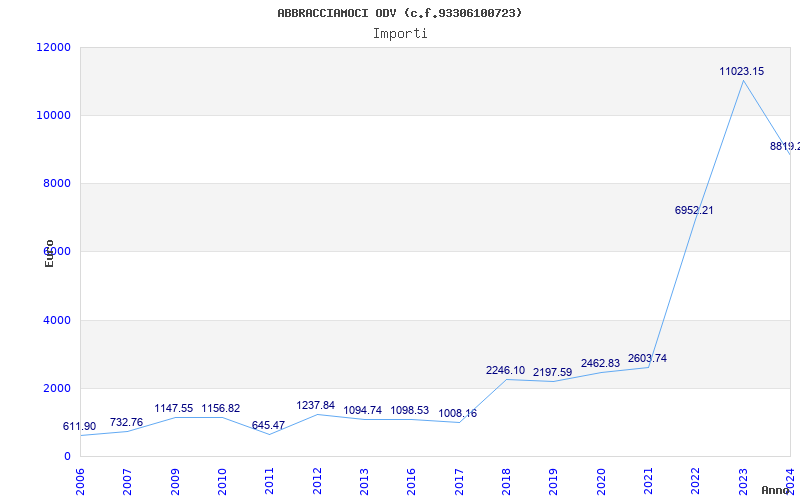The image size is (800, 500).
Task: Select the 2022 x-axis year label
Action: 696,481
